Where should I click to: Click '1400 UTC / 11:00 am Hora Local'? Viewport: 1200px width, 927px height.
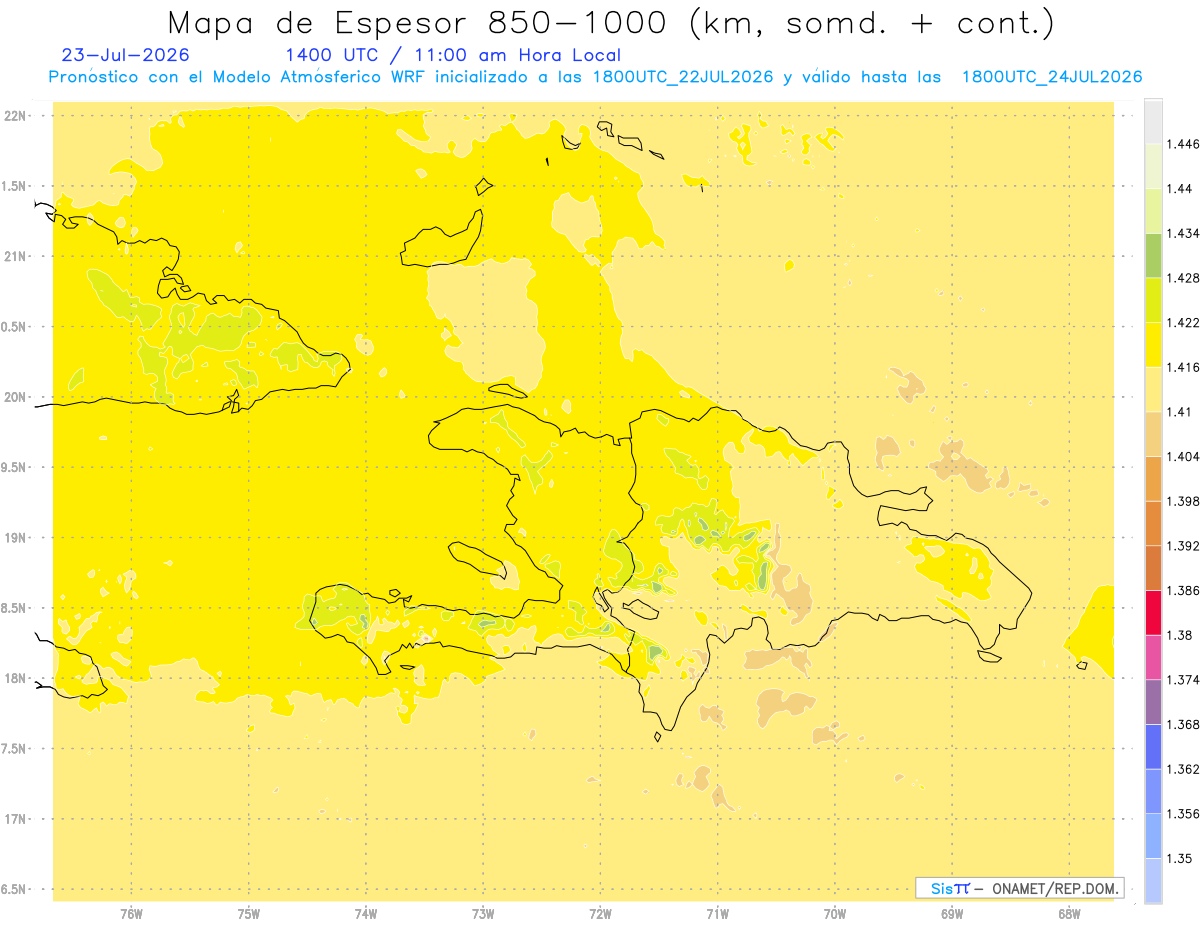[453, 55]
